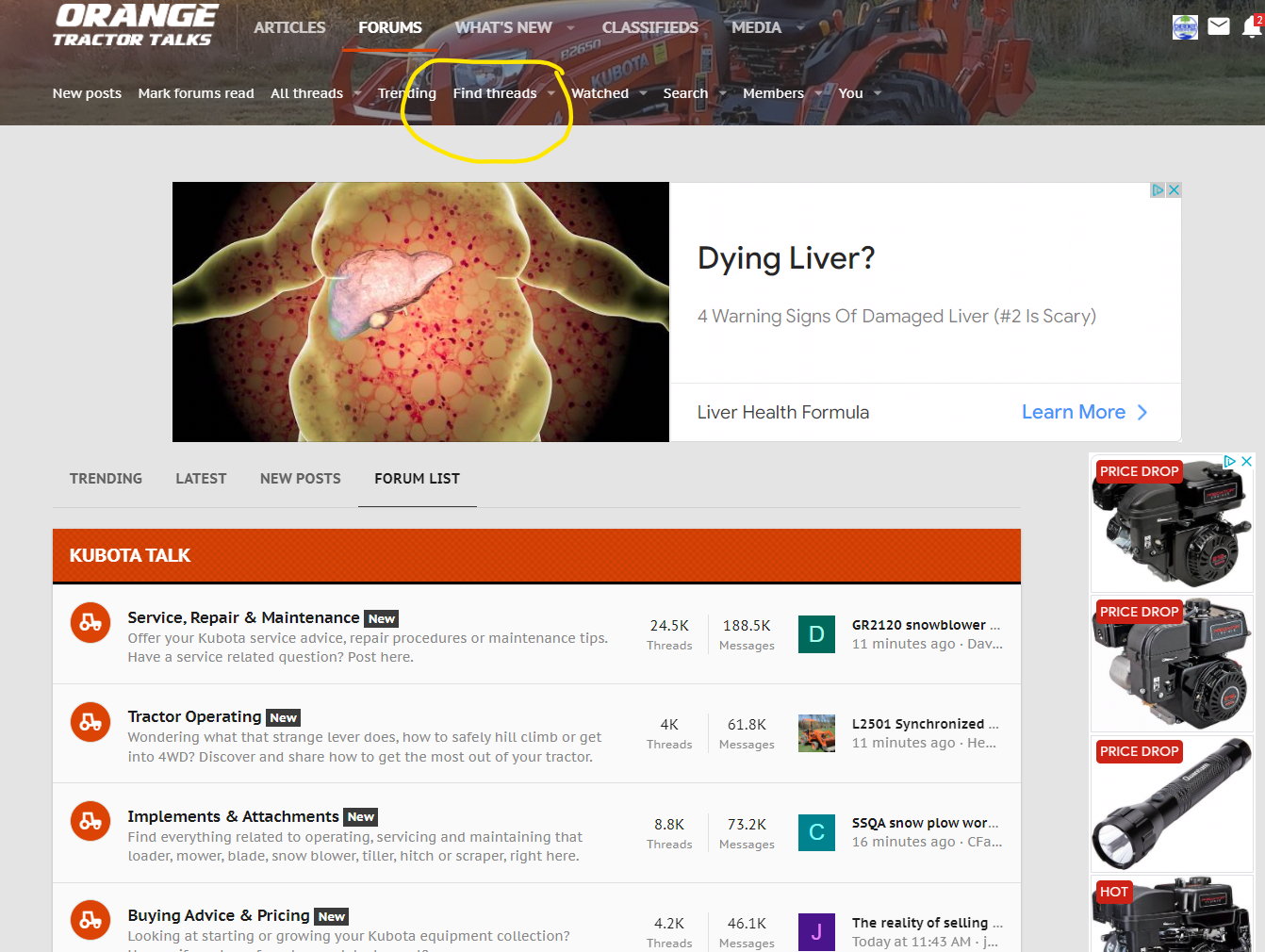
Task: Click the HOT engine ad
Action: 1172,913
